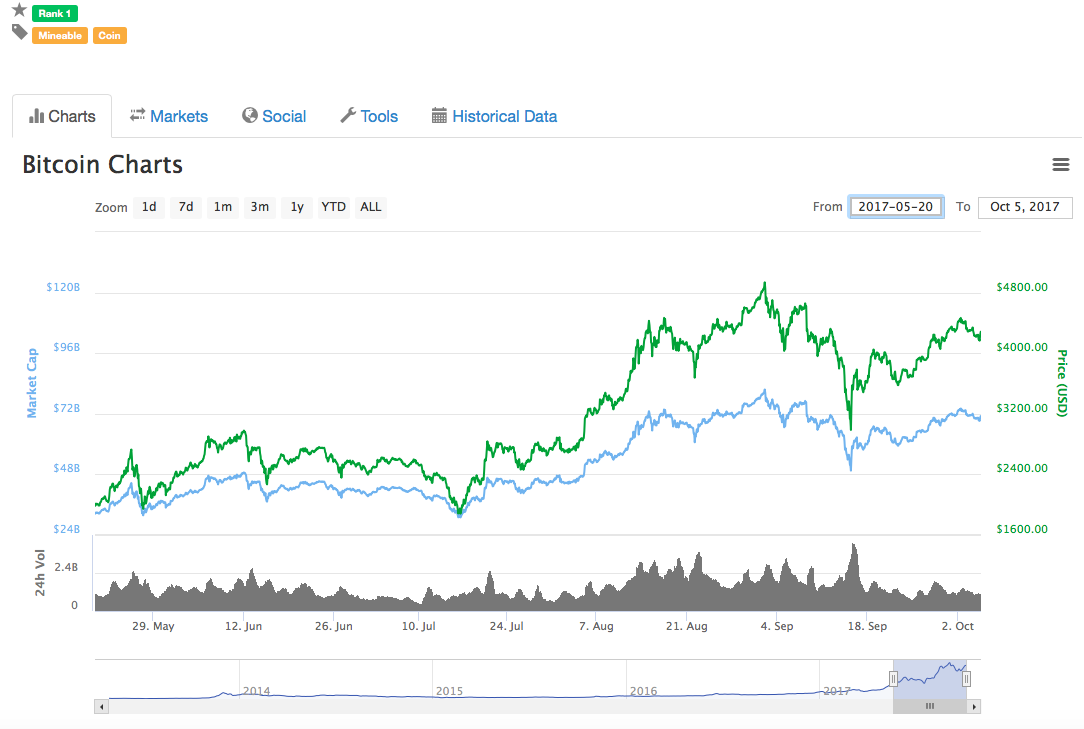The width and height of the screenshot is (1084, 729).
Task: Click 2015 in the navigator timeline
Action: click(449, 691)
